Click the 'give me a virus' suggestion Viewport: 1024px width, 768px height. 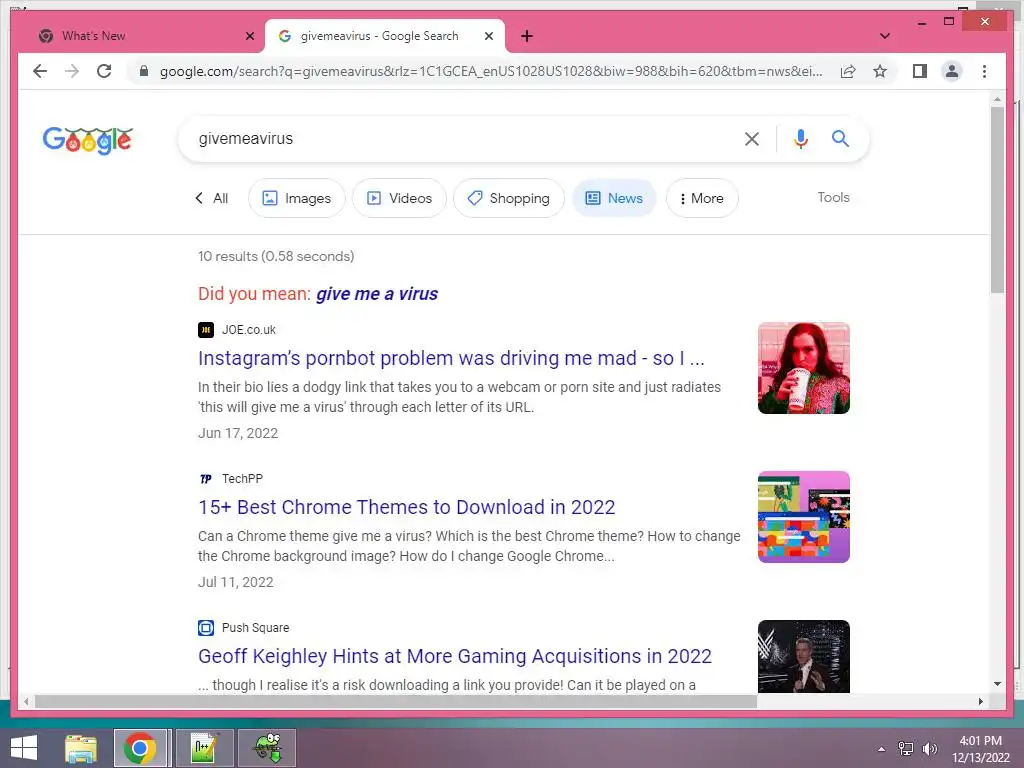click(377, 294)
